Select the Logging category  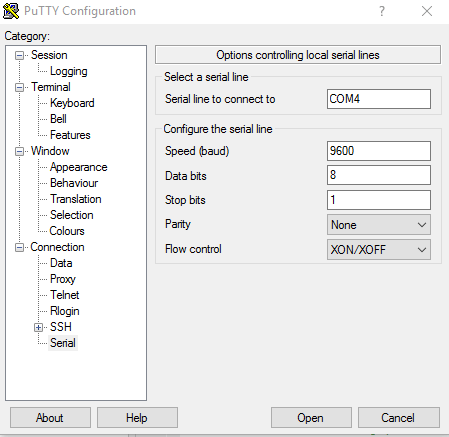(69, 71)
